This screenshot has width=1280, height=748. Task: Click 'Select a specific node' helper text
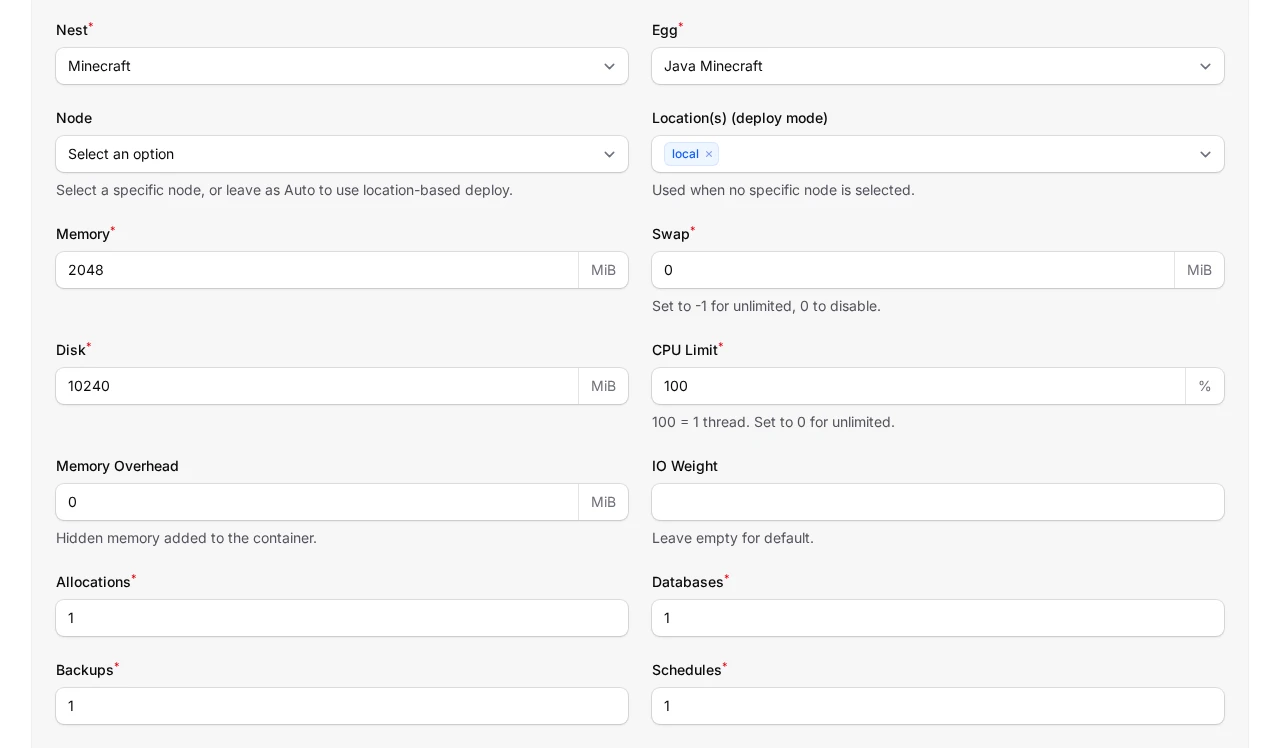click(284, 190)
